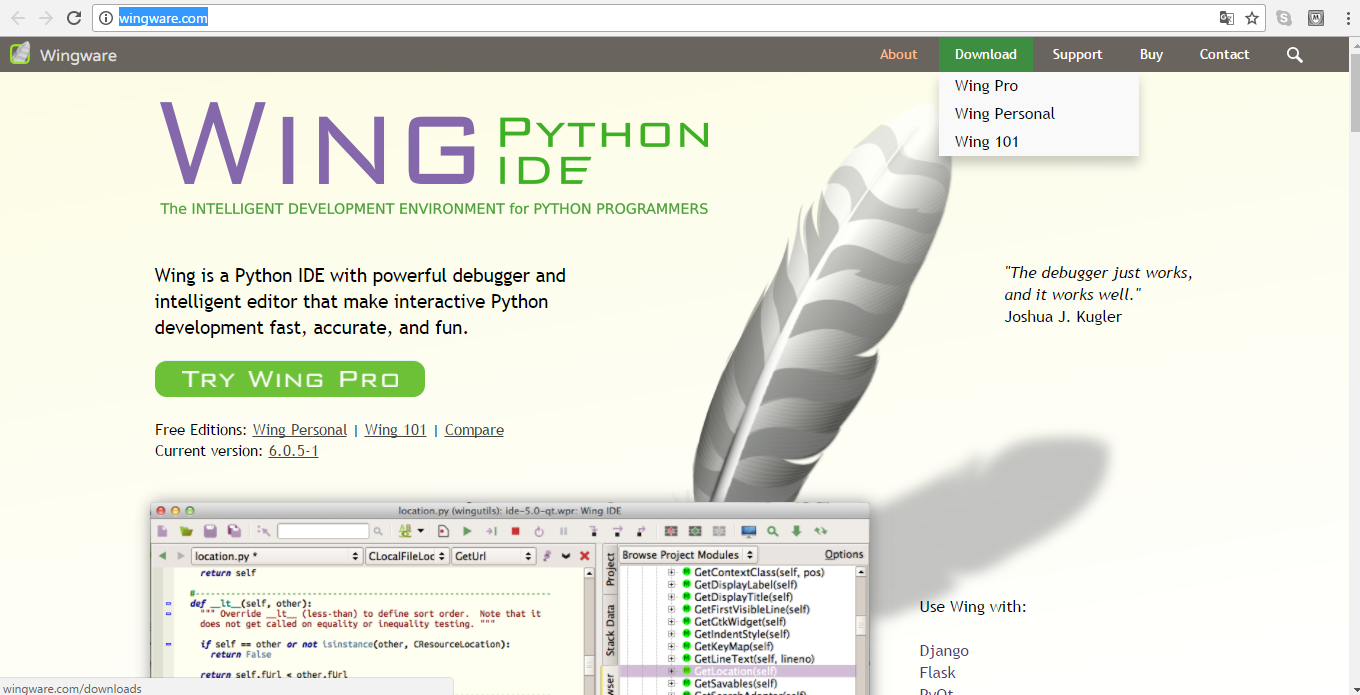Expand the GetIndentStyle(self) node

672,634
